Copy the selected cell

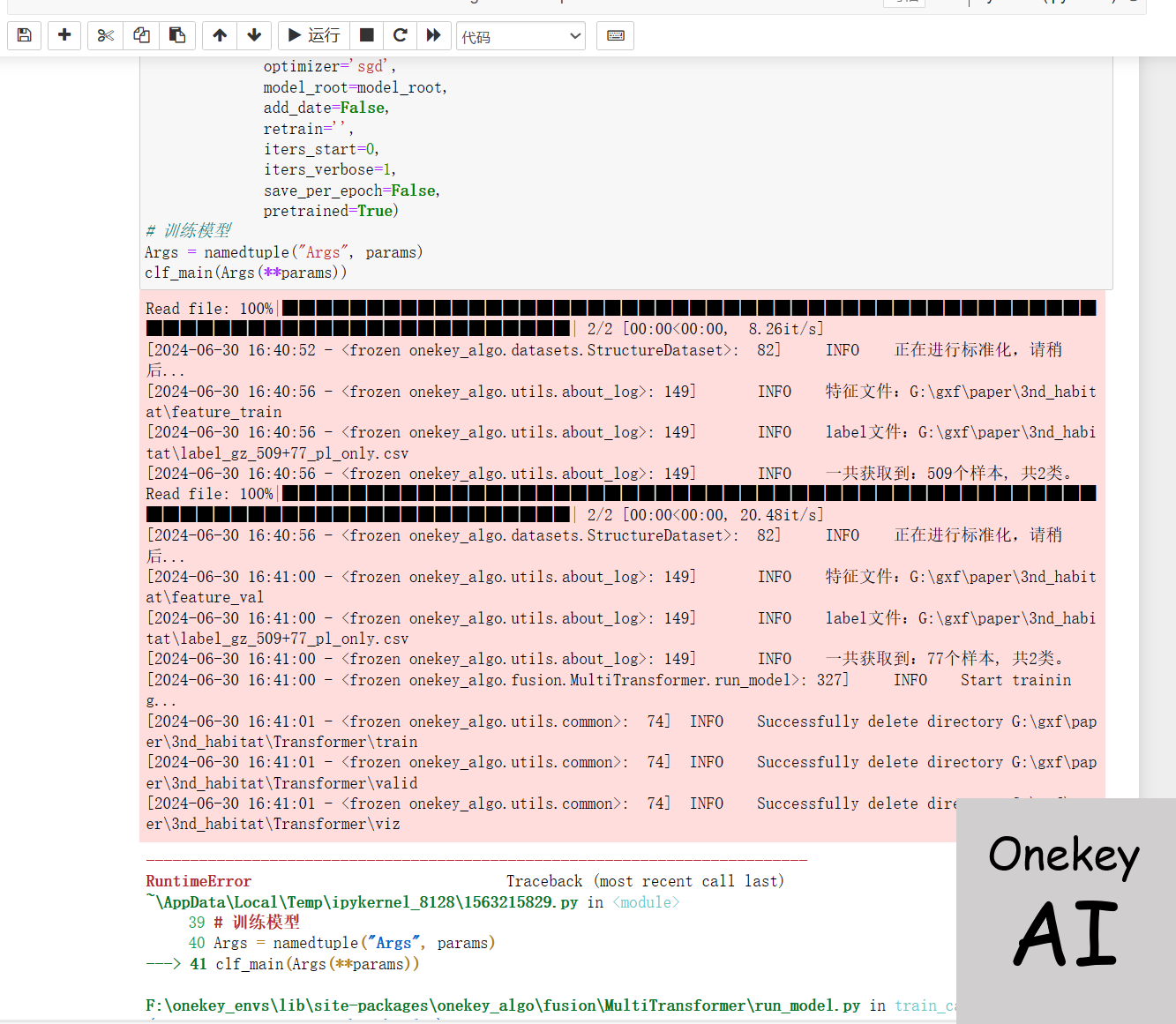click(141, 35)
